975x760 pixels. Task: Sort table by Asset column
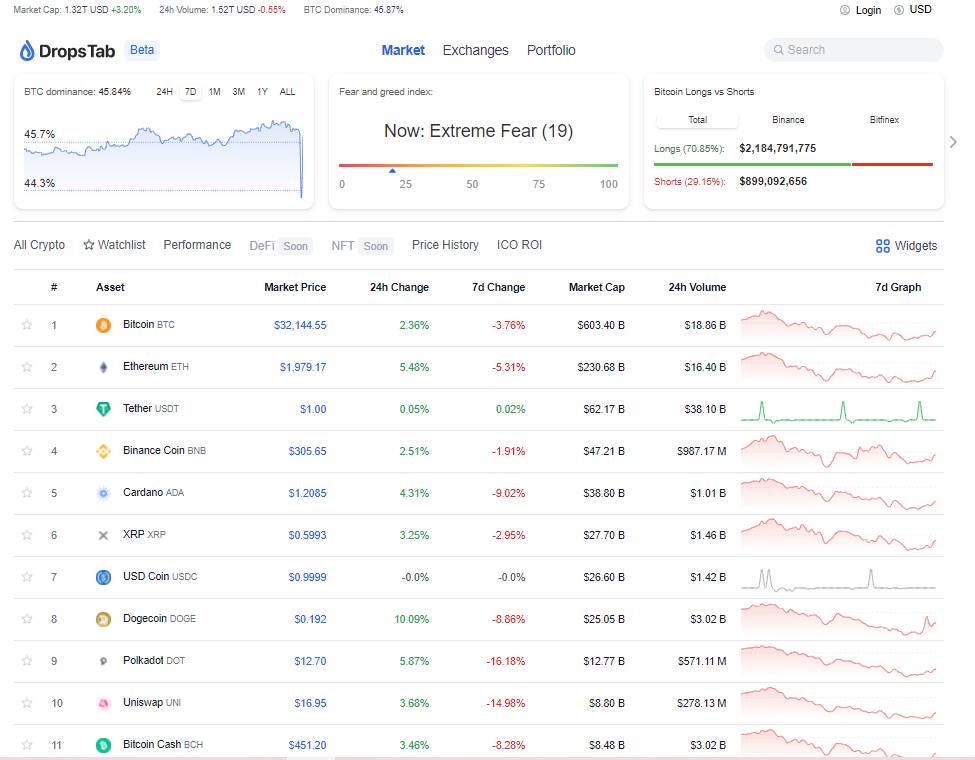(110, 287)
